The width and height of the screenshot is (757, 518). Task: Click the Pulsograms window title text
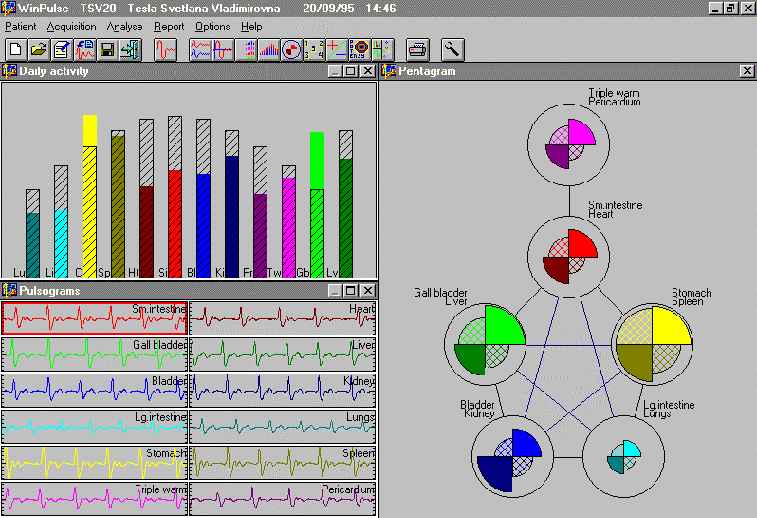pyautogui.click(x=49, y=291)
